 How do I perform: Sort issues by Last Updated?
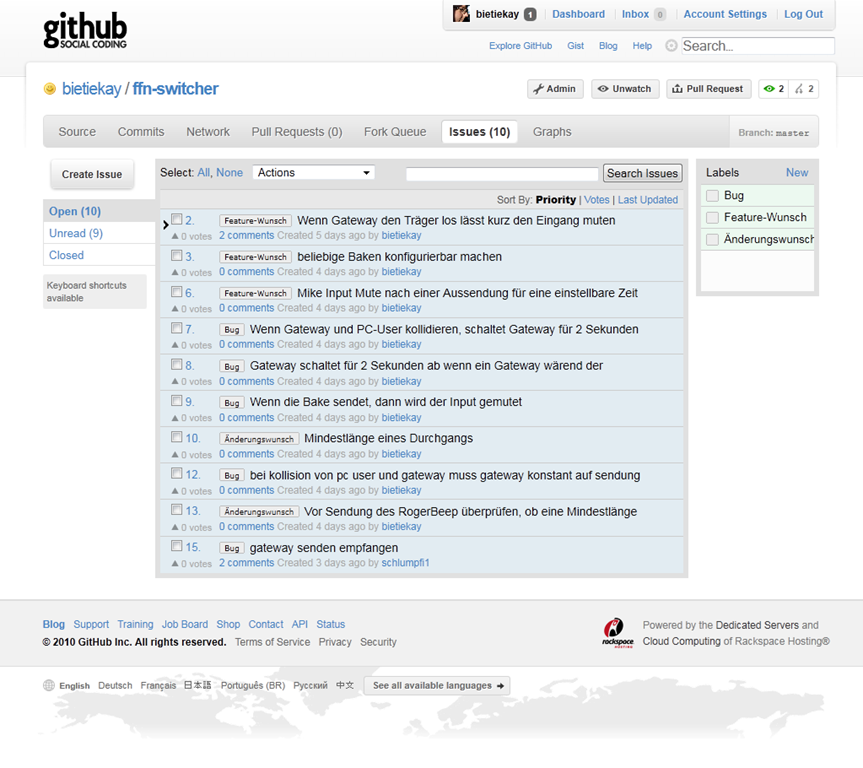click(x=648, y=200)
